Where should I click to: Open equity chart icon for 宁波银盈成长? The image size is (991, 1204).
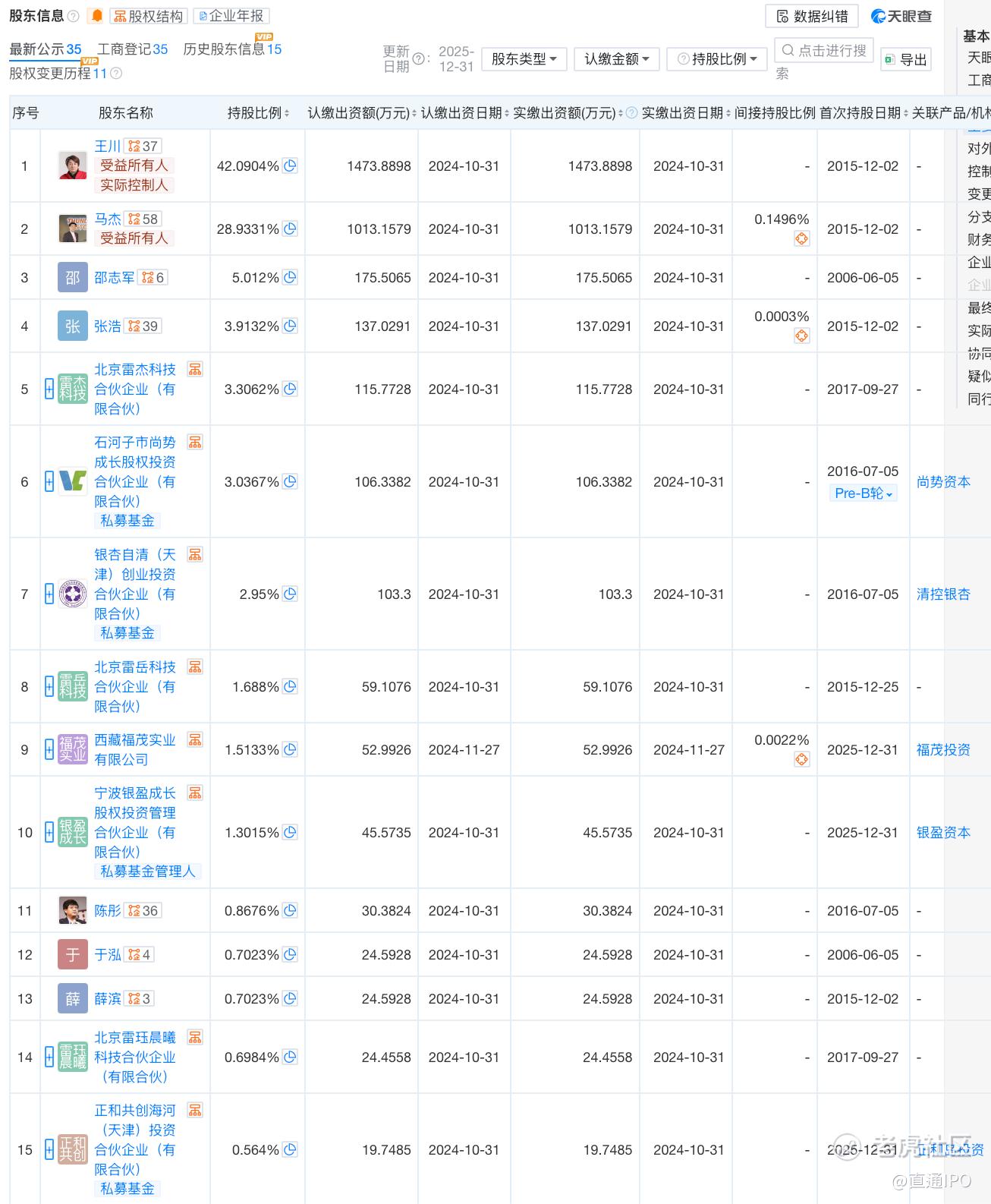[x=195, y=793]
